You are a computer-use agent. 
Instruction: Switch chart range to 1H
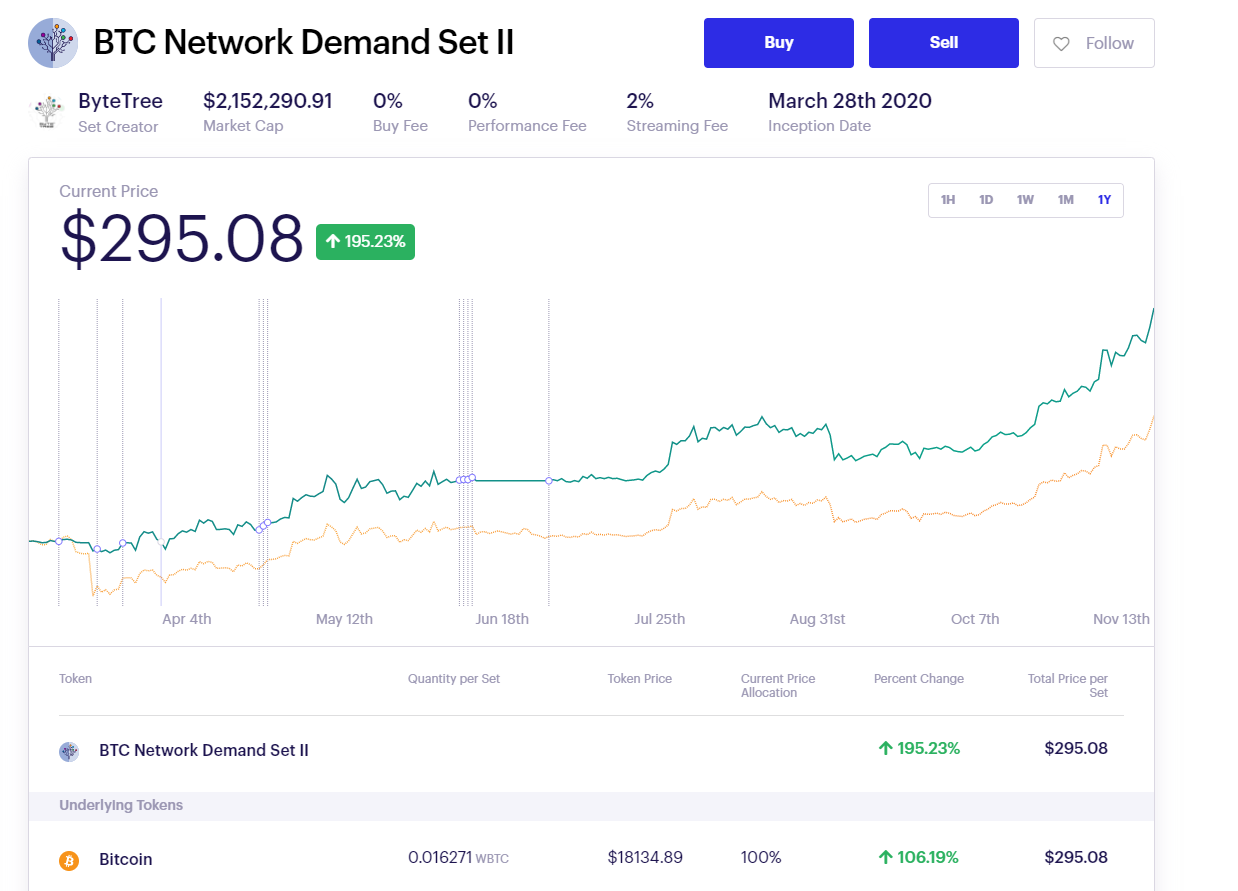[948, 200]
